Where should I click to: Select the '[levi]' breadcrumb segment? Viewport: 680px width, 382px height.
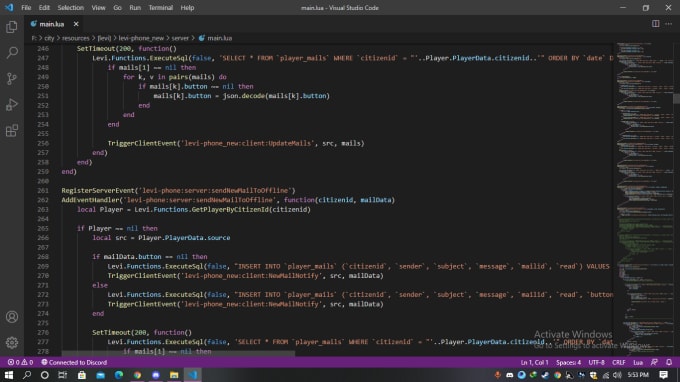(104, 38)
